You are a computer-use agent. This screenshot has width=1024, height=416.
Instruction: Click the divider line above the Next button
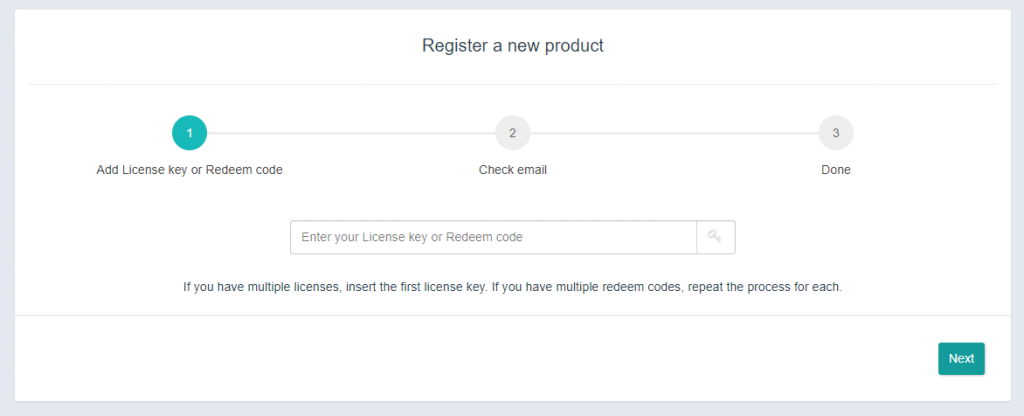coord(512,315)
